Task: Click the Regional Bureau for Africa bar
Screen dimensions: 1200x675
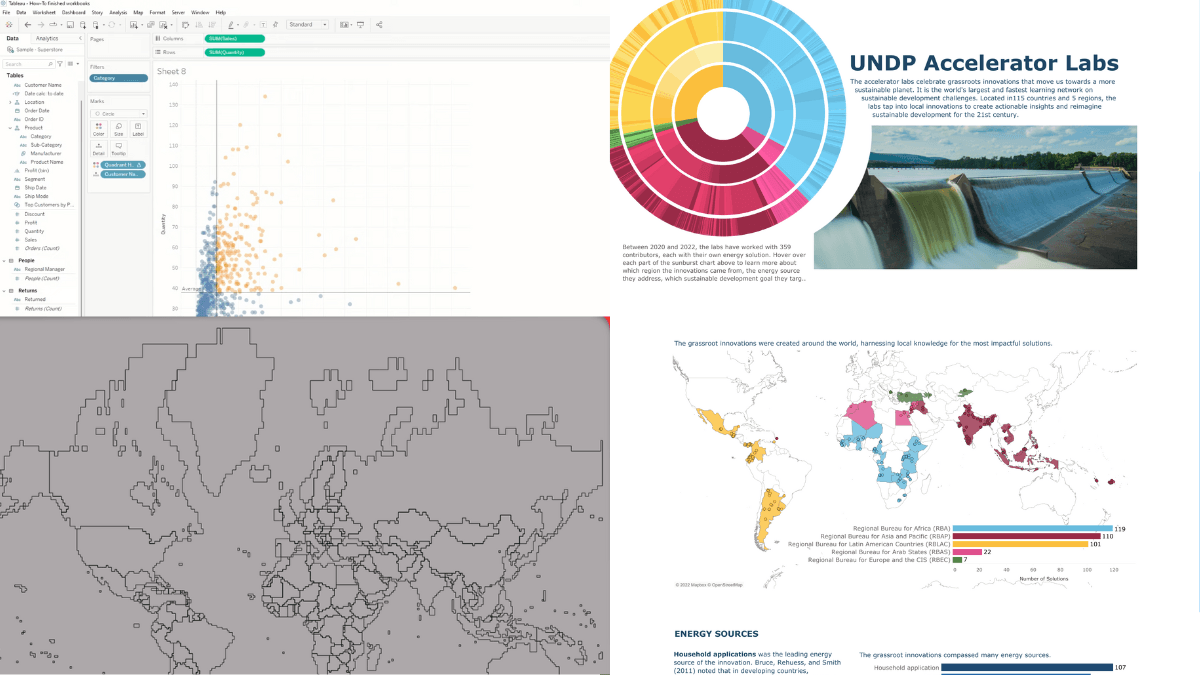Action: (1032, 527)
